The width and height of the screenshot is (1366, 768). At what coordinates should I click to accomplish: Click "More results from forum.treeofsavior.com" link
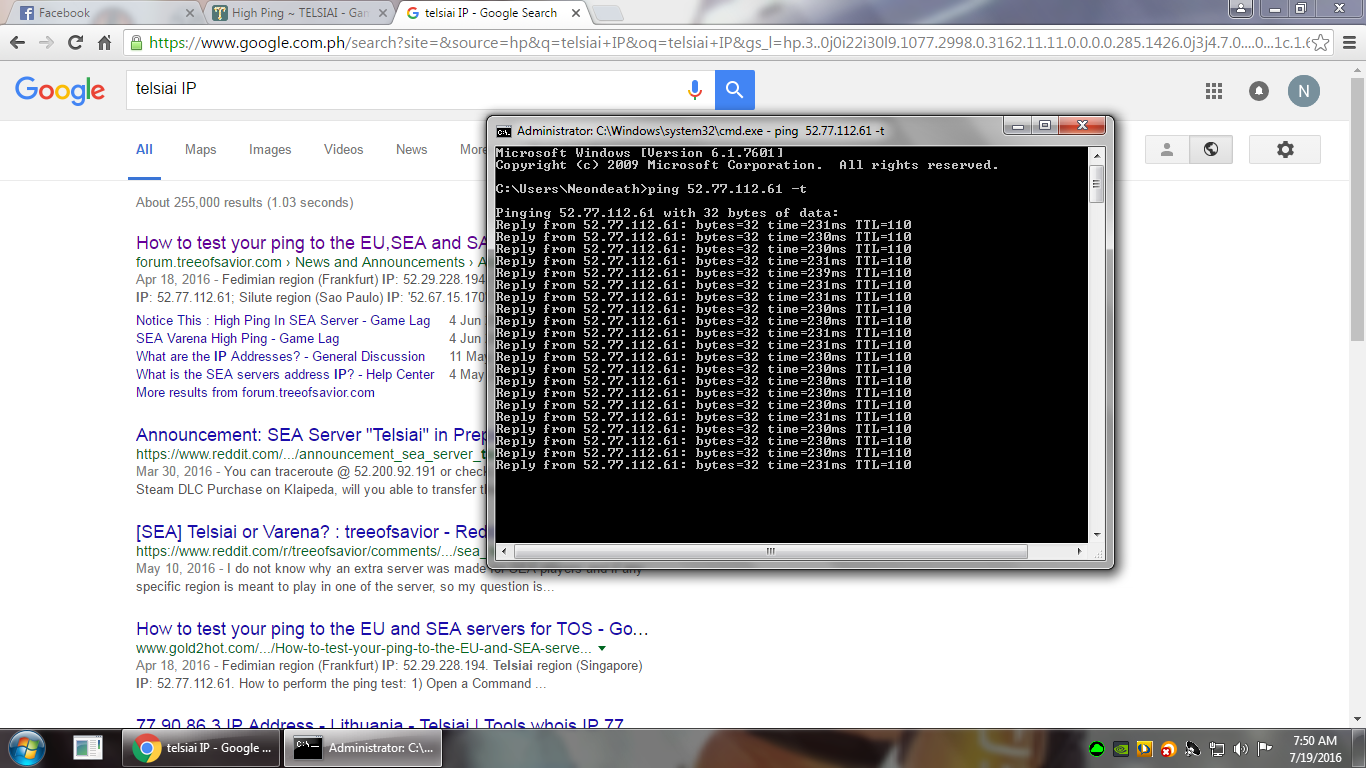click(x=255, y=392)
